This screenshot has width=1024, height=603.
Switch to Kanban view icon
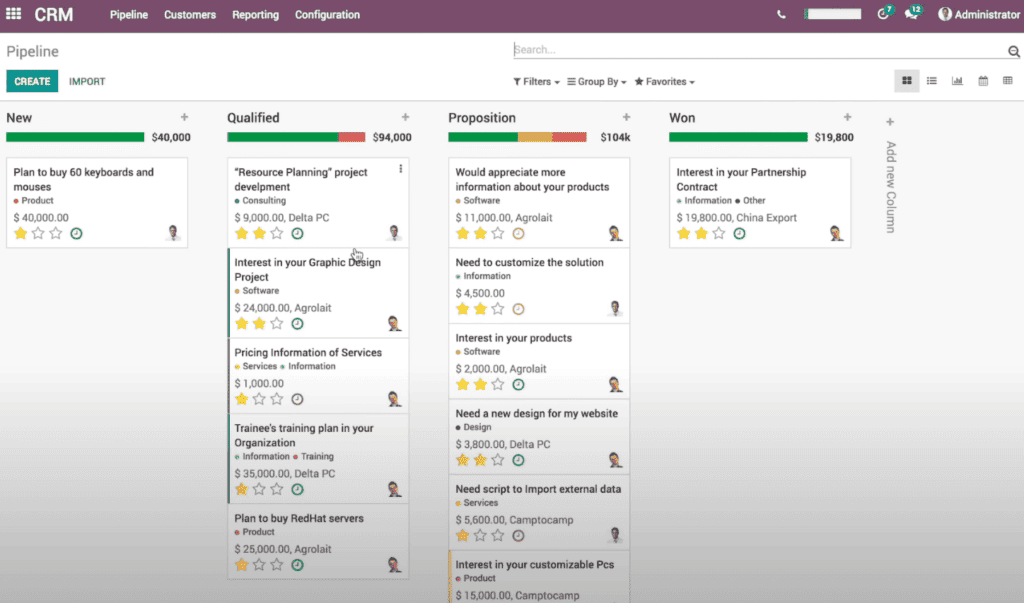pos(906,81)
